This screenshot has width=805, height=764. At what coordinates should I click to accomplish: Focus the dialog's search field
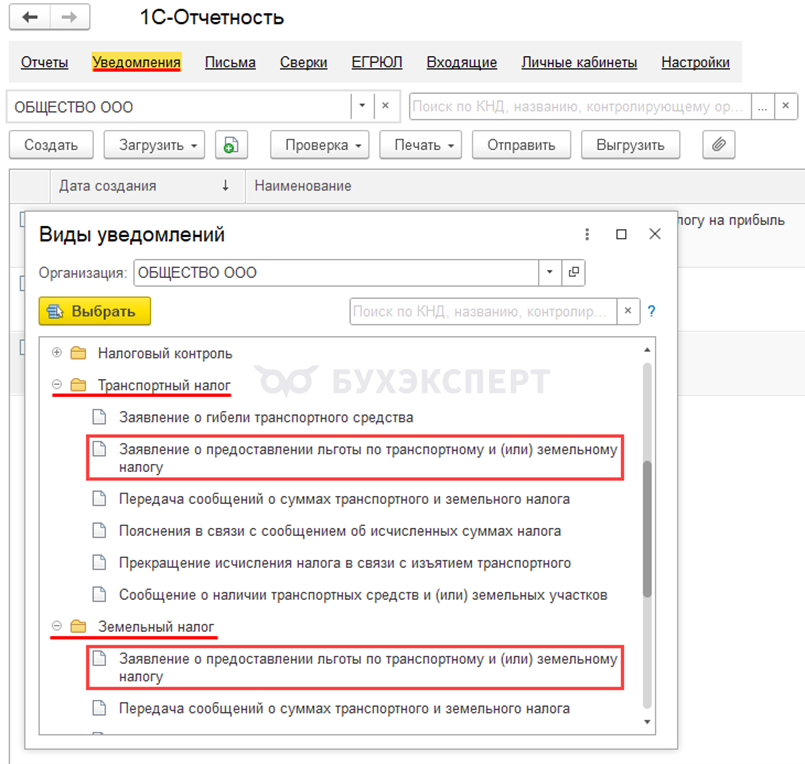coord(483,311)
